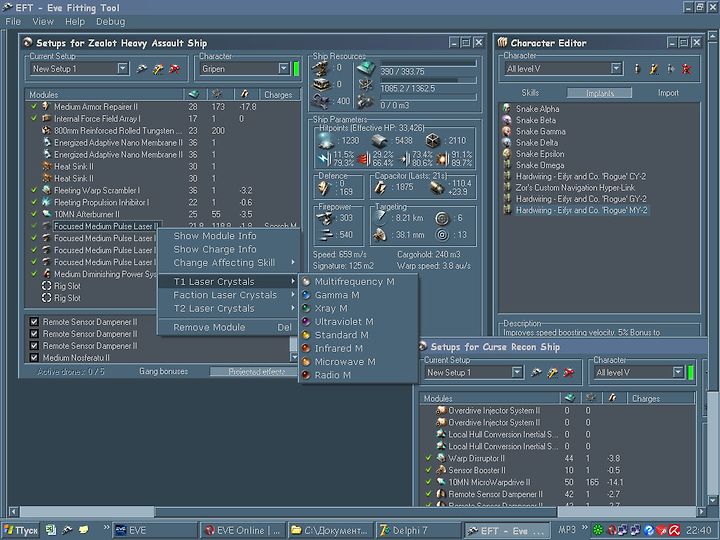
Task: Click the Gang bonuses button
Action: (163, 371)
